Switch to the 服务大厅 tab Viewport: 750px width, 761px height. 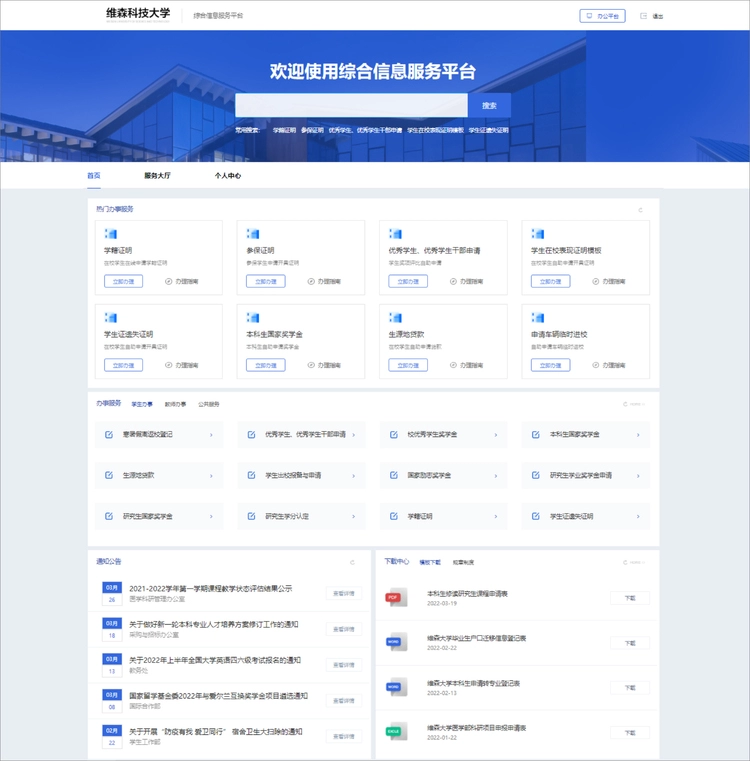(157, 175)
